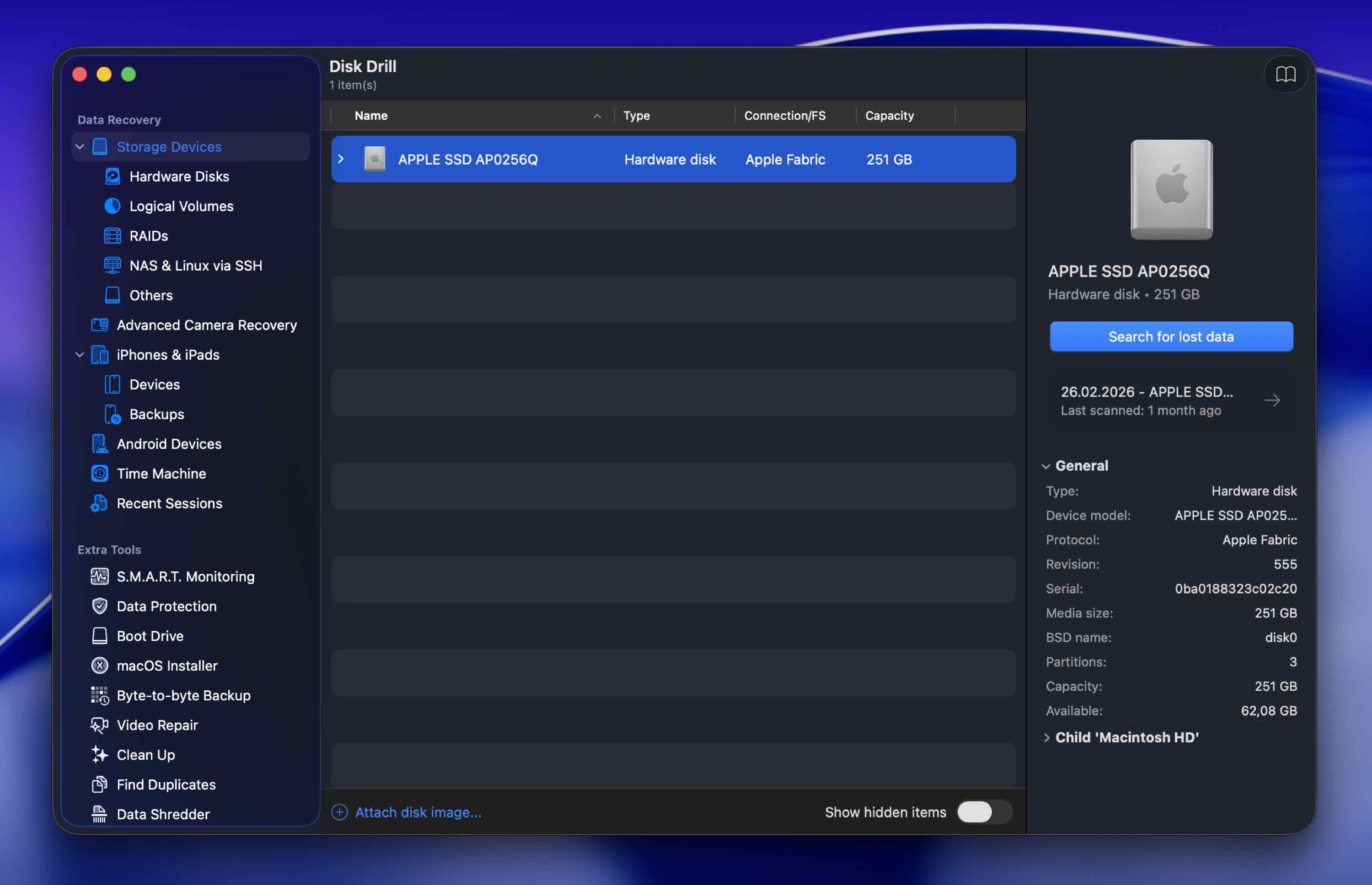Viewport: 1372px width, 885px height.
Task: Click the Hardware Disks icon
Action: pos(112,176)
